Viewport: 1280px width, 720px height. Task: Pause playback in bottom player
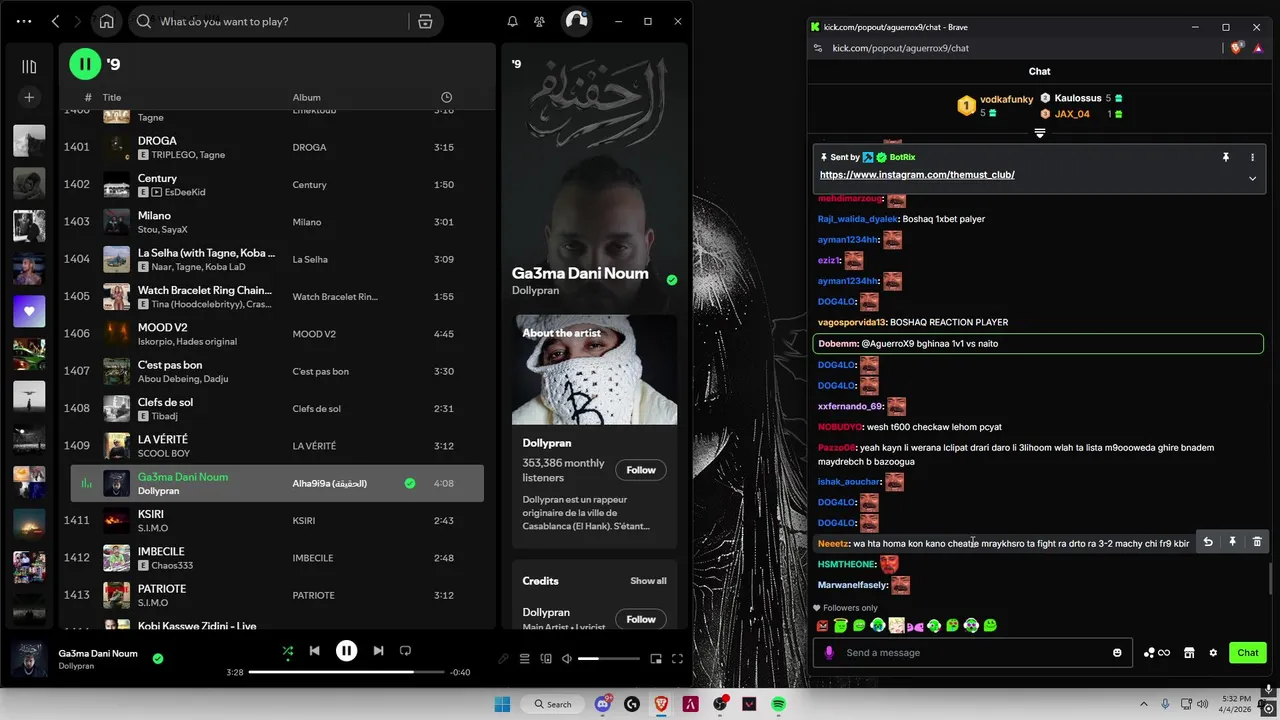(x=346, y=651)
